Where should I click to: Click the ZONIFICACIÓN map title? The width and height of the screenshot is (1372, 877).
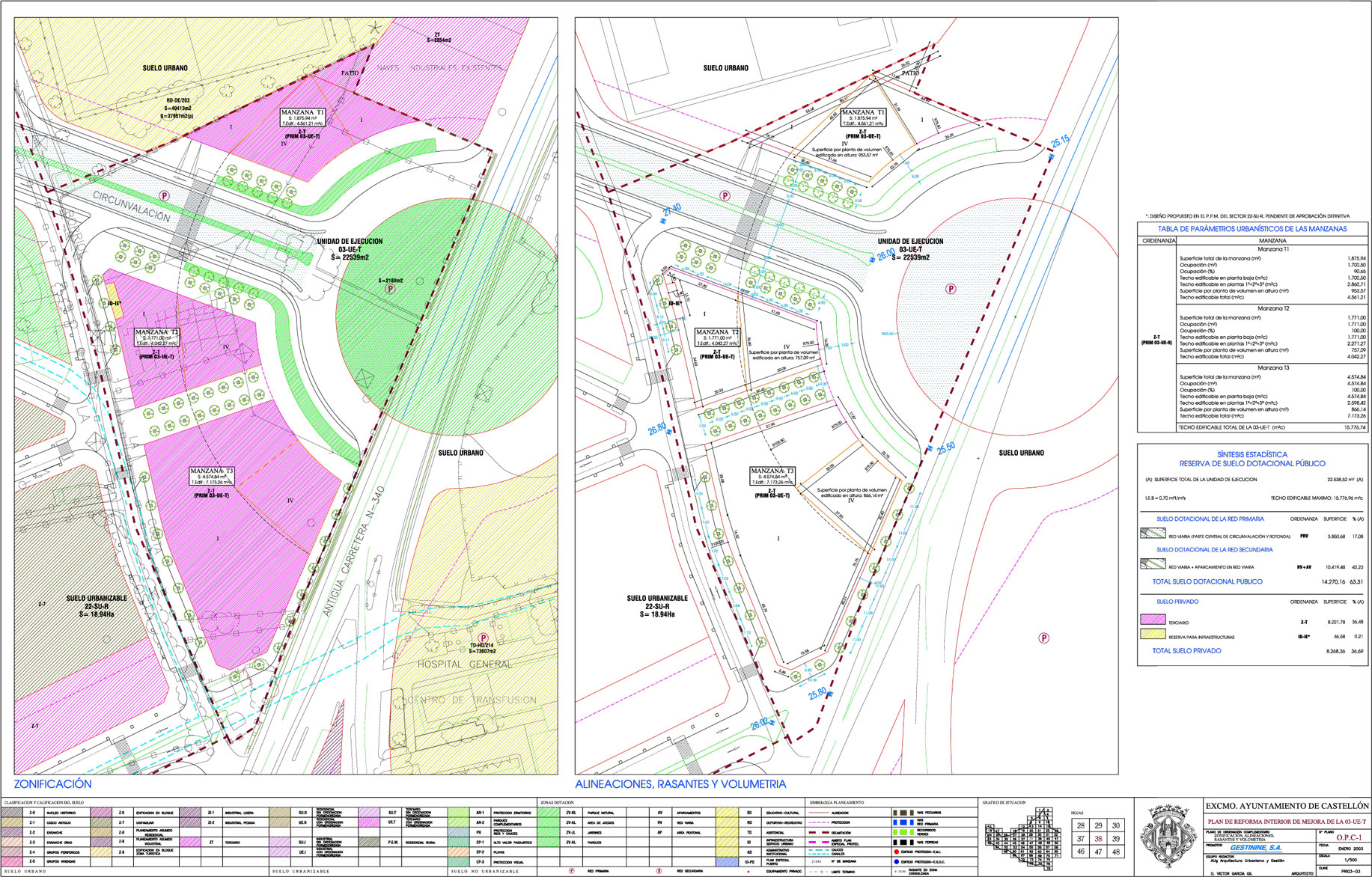(x=52, y=784)
